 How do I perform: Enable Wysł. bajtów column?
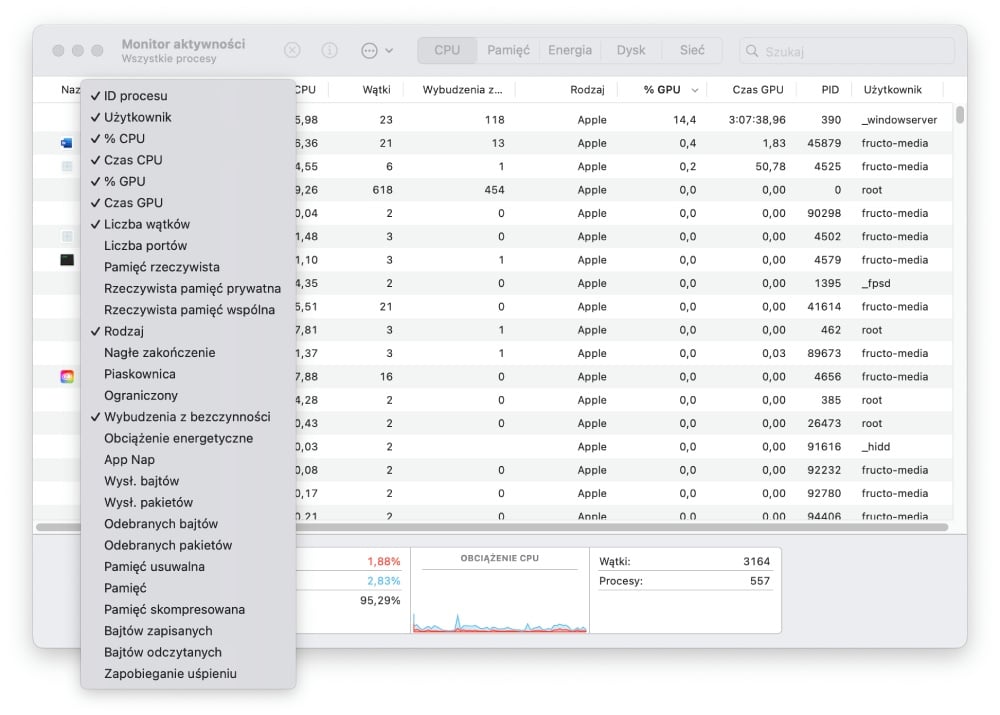tap(188, 481)
